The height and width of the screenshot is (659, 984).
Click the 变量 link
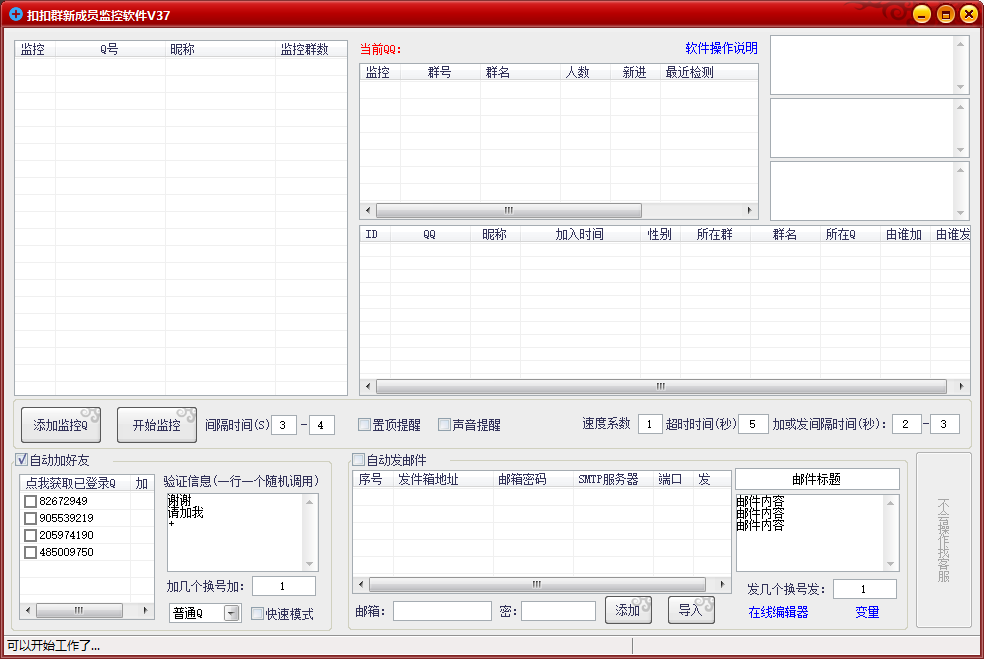coord(867,612)
